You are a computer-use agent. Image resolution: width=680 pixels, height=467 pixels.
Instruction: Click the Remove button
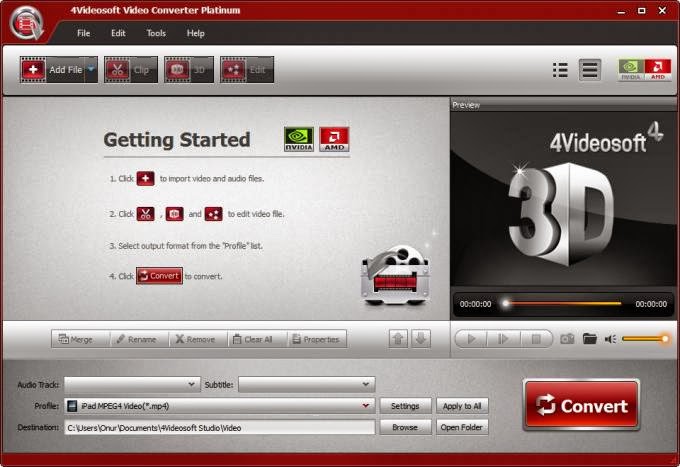[x=198, y=339]
